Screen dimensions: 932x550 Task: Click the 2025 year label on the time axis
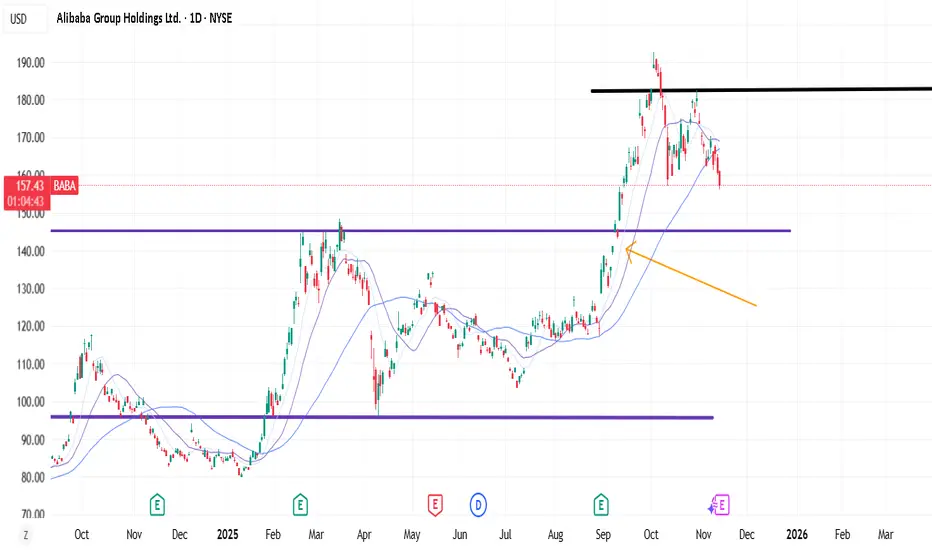point(228,535)
